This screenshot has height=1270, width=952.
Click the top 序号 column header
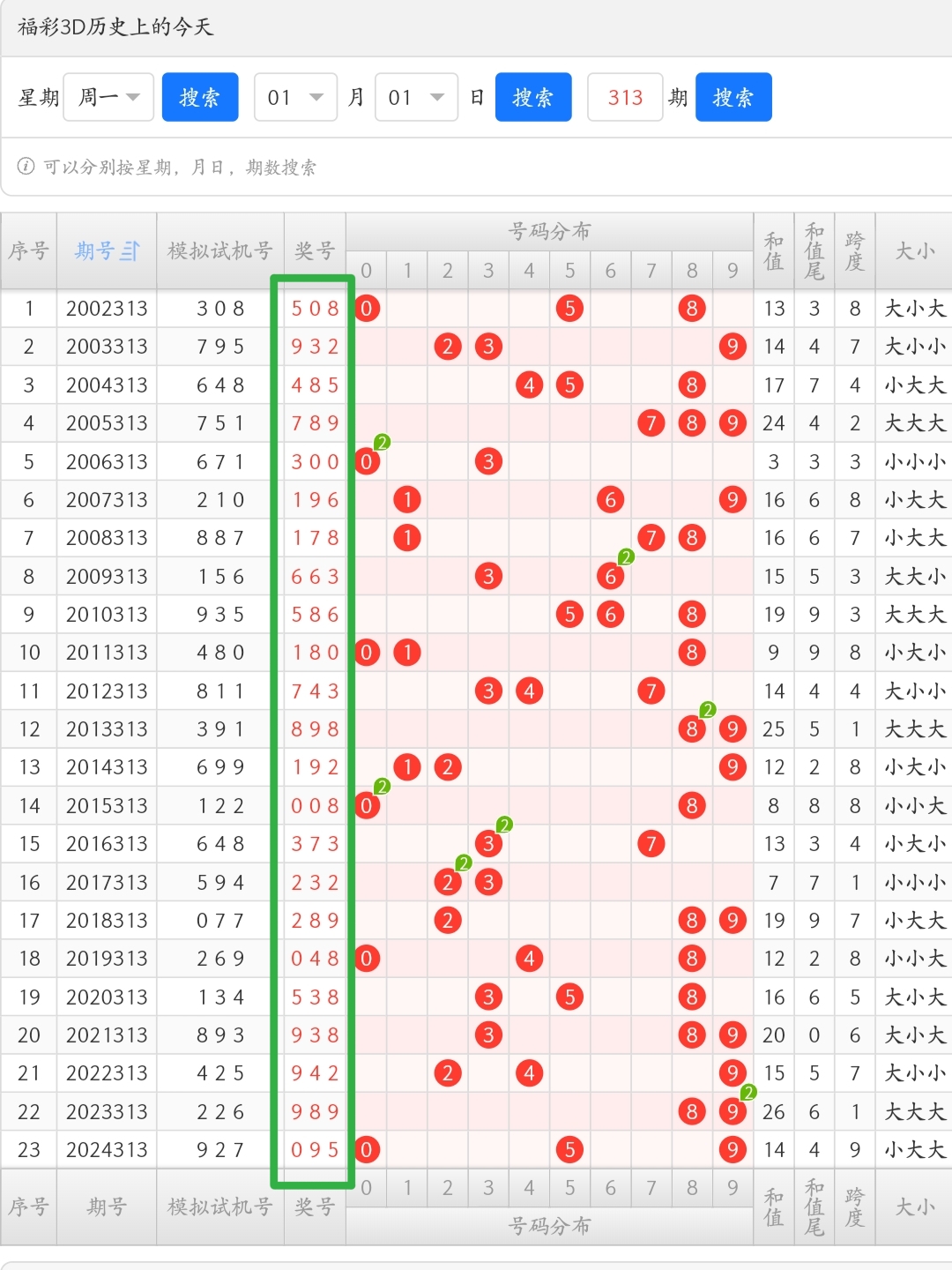click(29, 251)
